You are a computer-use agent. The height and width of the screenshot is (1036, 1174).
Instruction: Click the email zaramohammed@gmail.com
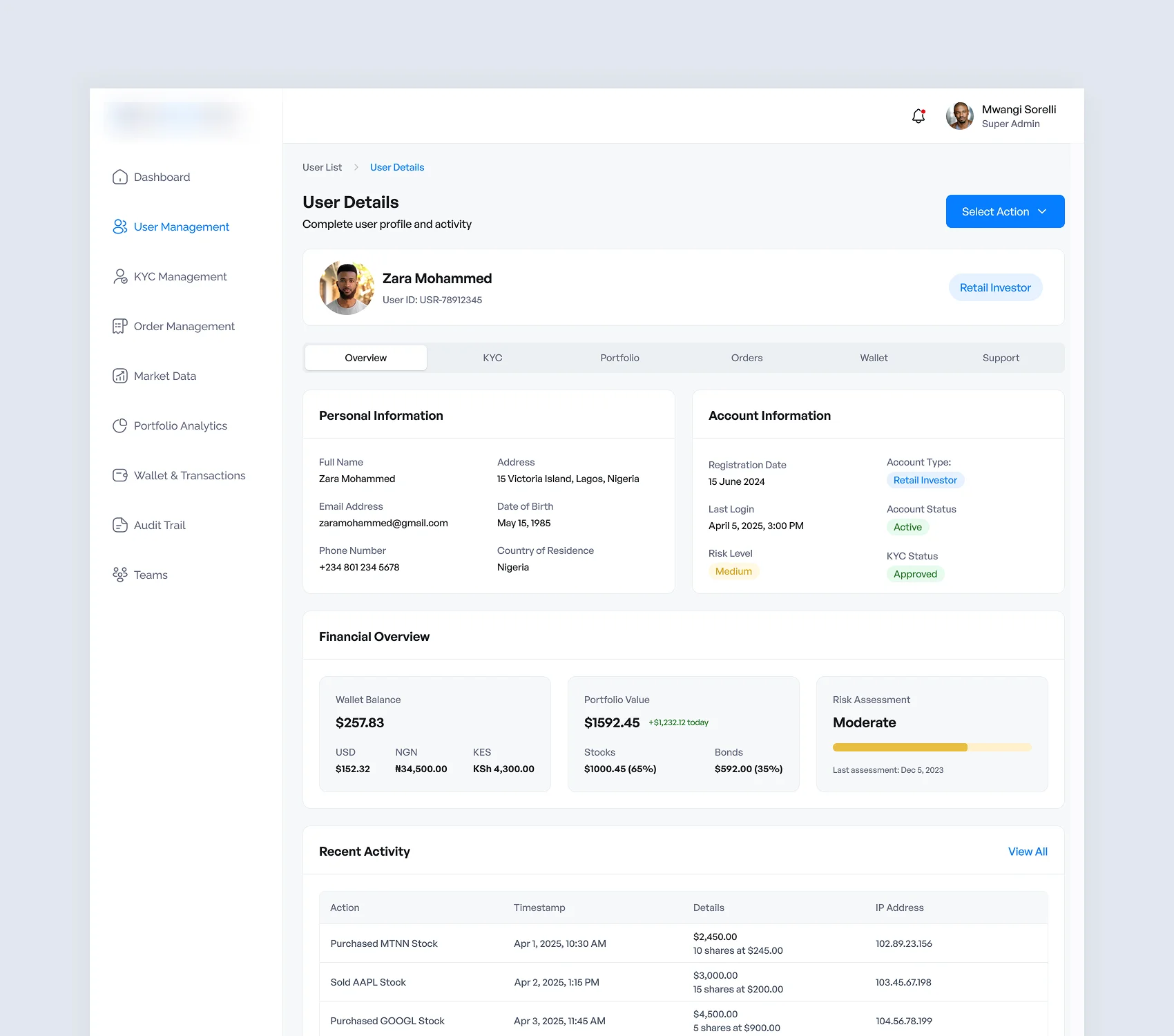383,523
